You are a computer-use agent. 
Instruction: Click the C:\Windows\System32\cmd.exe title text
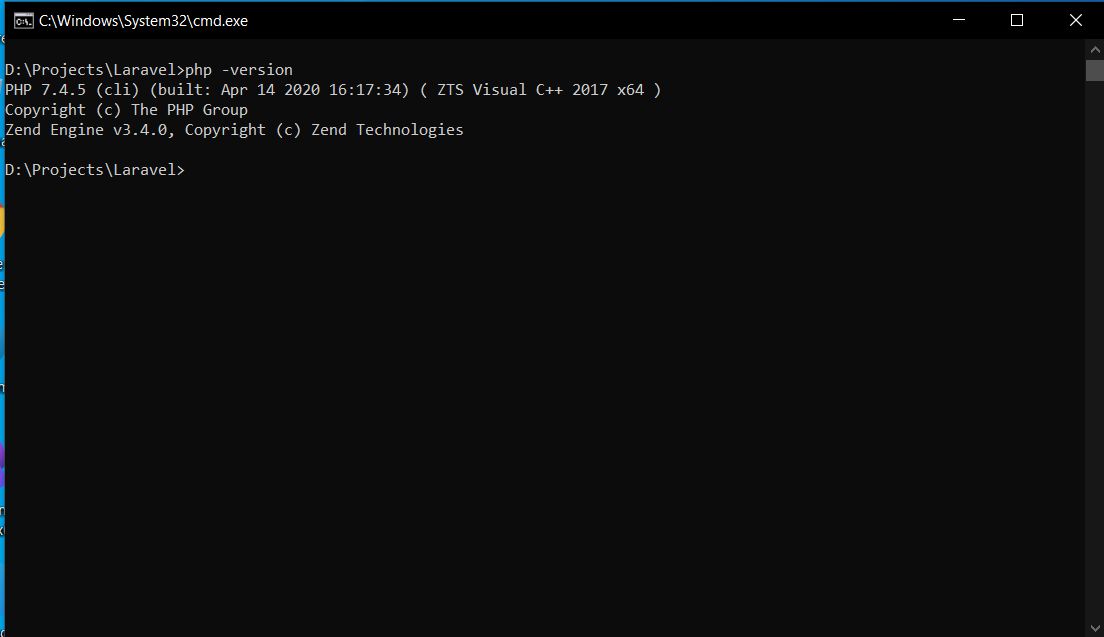[x=143, y=21]
